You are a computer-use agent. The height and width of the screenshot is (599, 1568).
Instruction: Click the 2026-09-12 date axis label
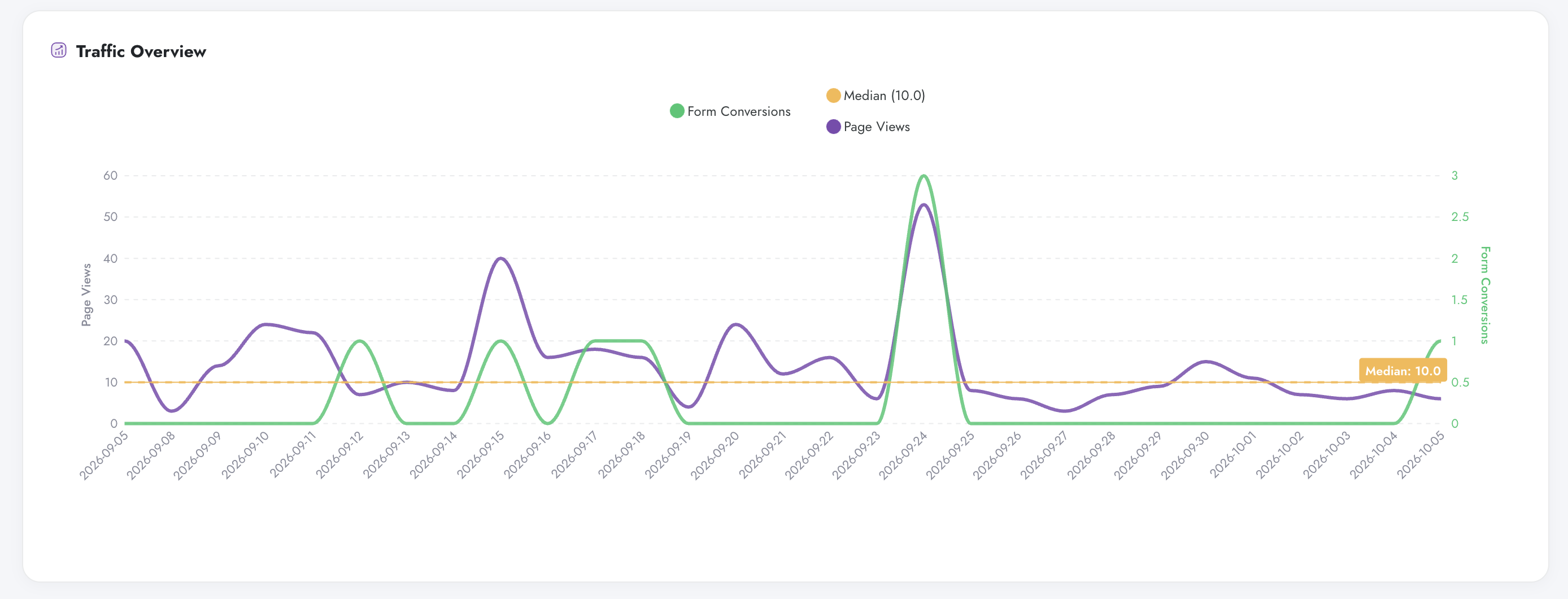point(339,455)
